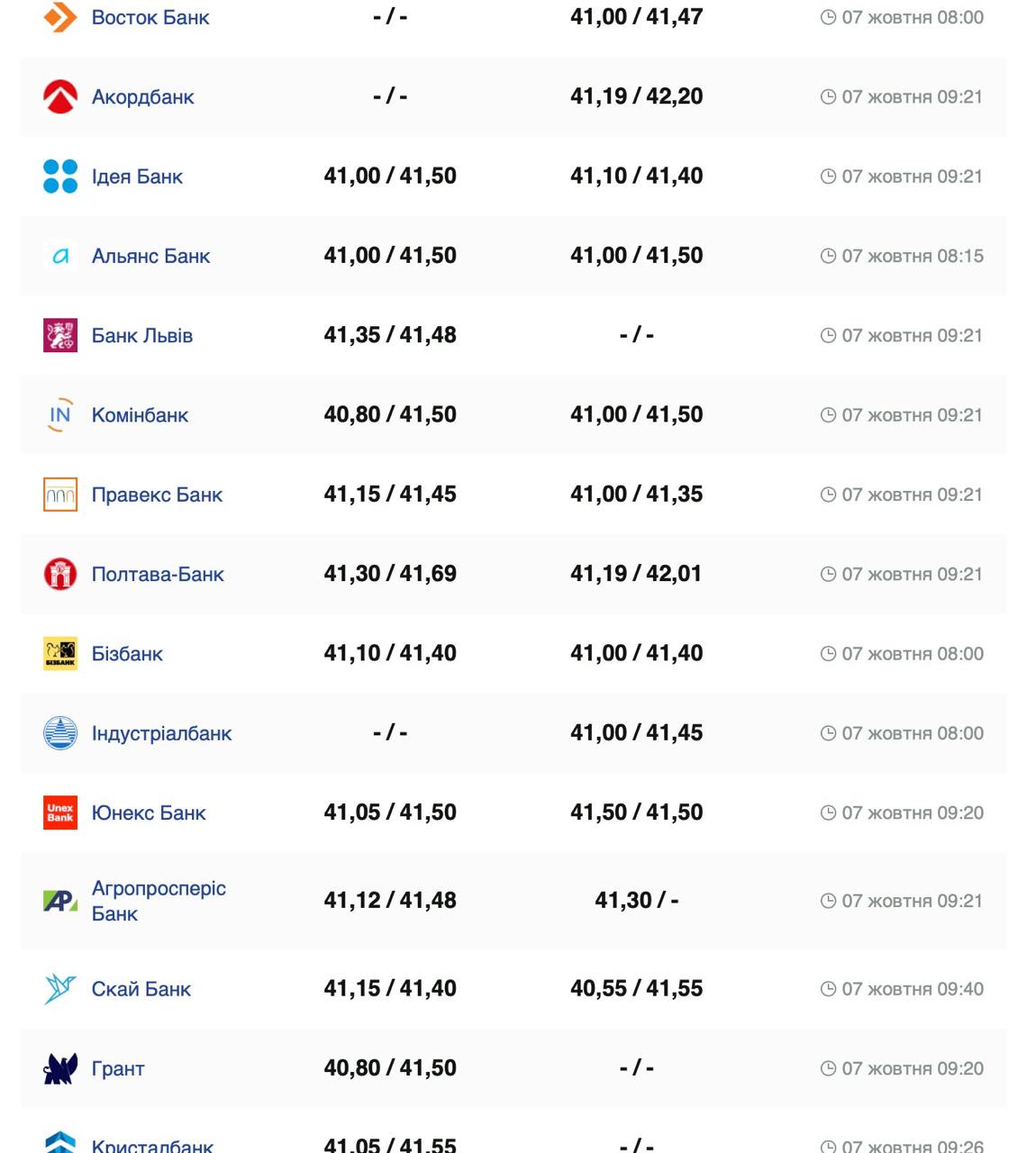Click the Полтава-Банк bank name link
The width and height of the screenshot is (1036, 1153).
(x=158, y=575)
